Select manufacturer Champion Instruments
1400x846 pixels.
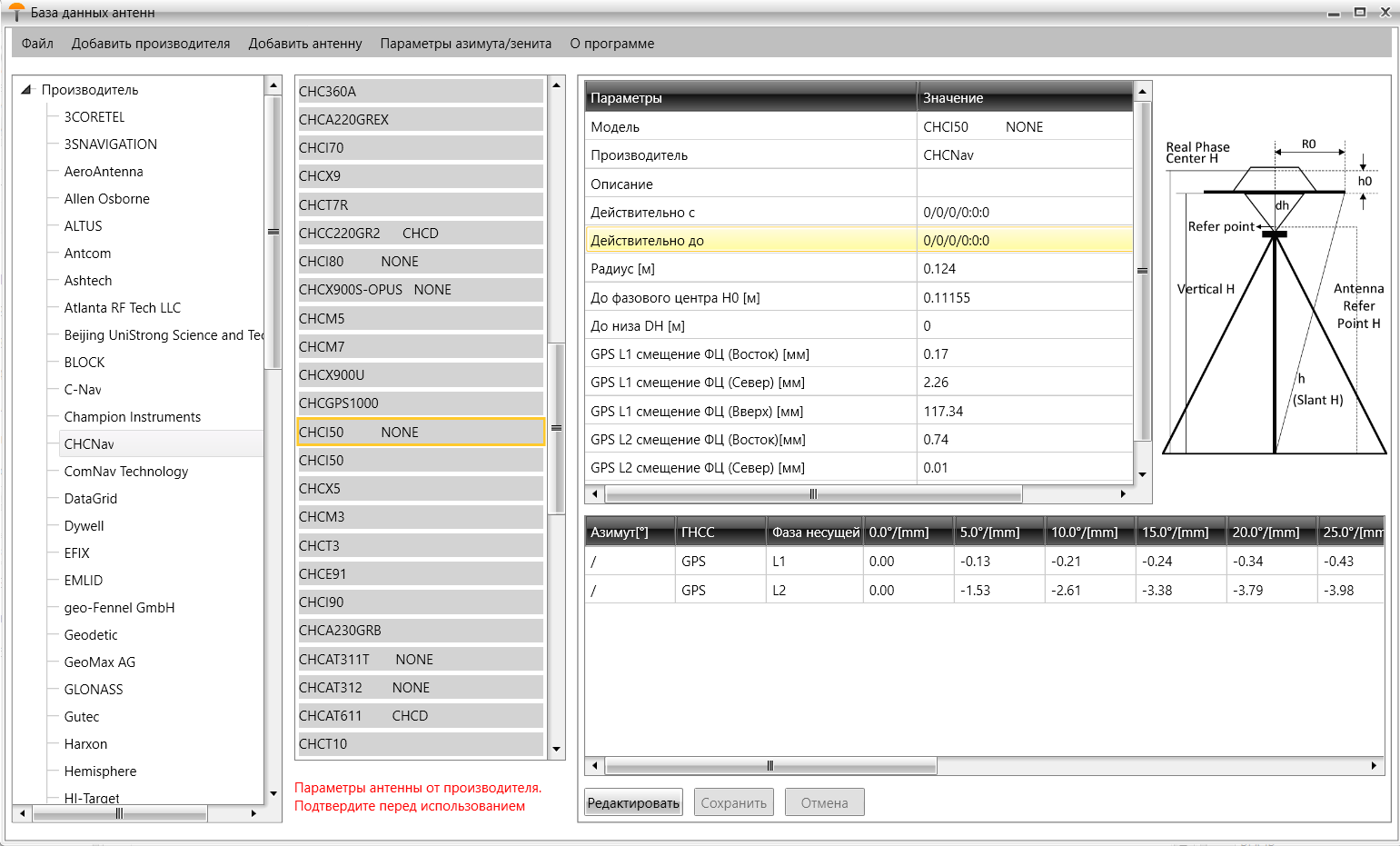click(x=133, y=417)
